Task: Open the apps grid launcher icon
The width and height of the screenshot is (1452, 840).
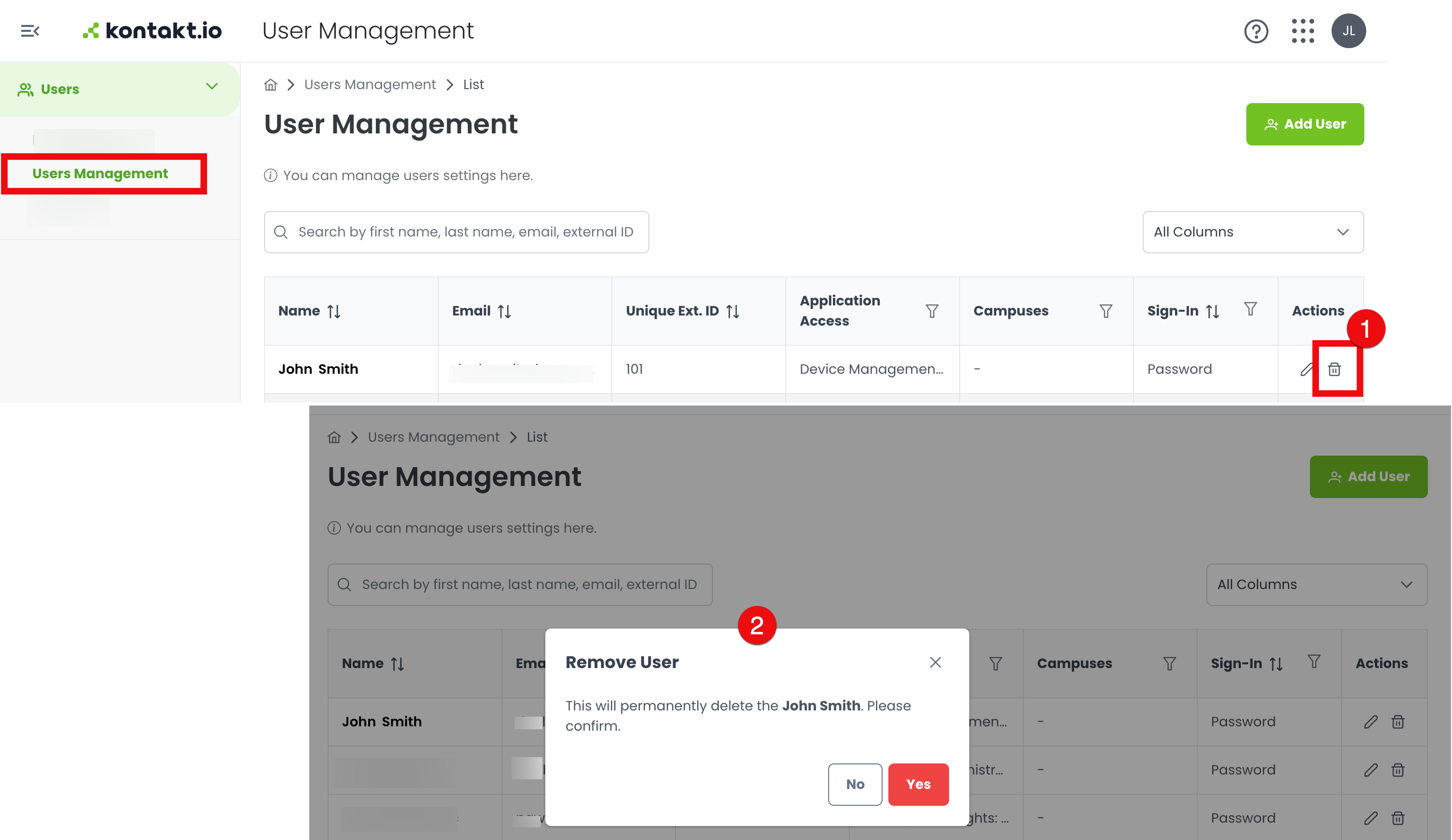Action: click(x=1302, y=31)
